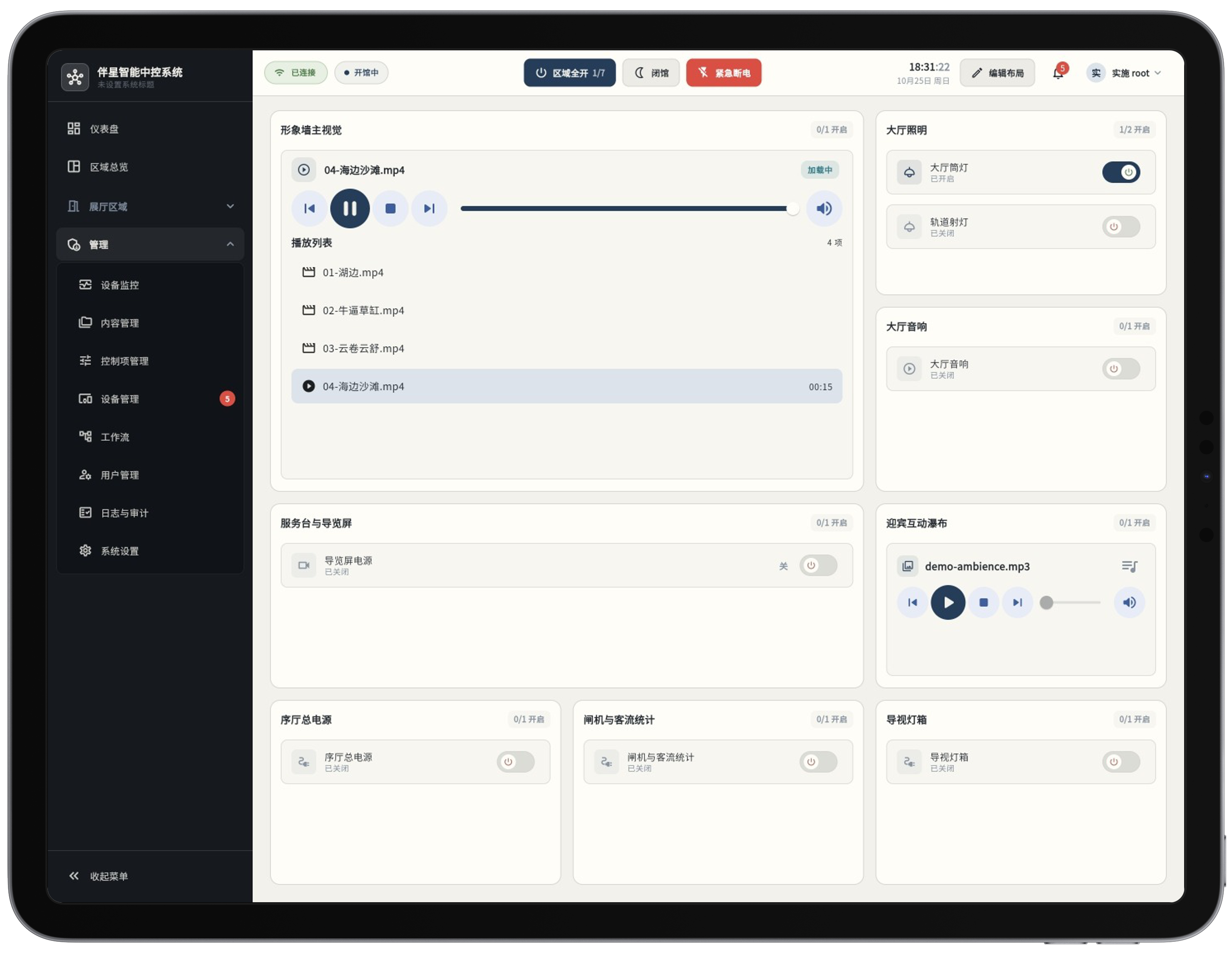Stop the main visual wall video

(390, 208)
